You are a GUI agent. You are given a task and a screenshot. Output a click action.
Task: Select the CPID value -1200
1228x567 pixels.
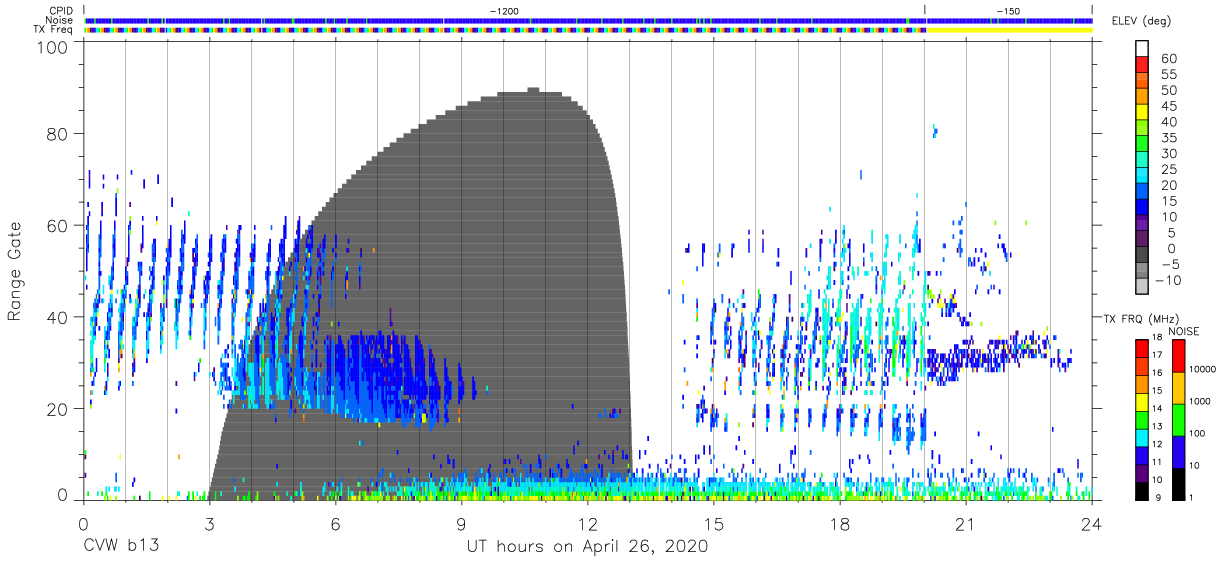[x=504, y=10]
